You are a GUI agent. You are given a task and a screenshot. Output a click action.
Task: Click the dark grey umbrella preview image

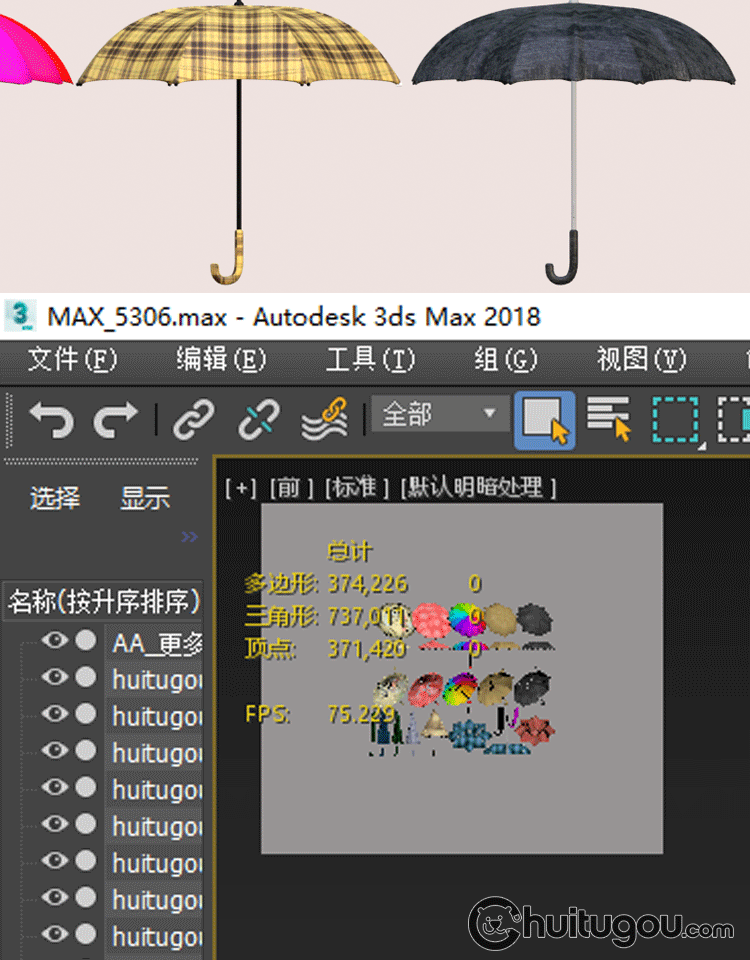tap(573, 143)
